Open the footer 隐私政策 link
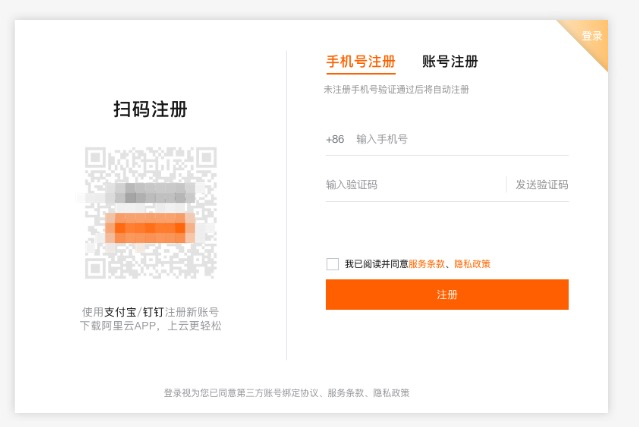The height and width of the screenshot is (427, 639). (391, 393)
